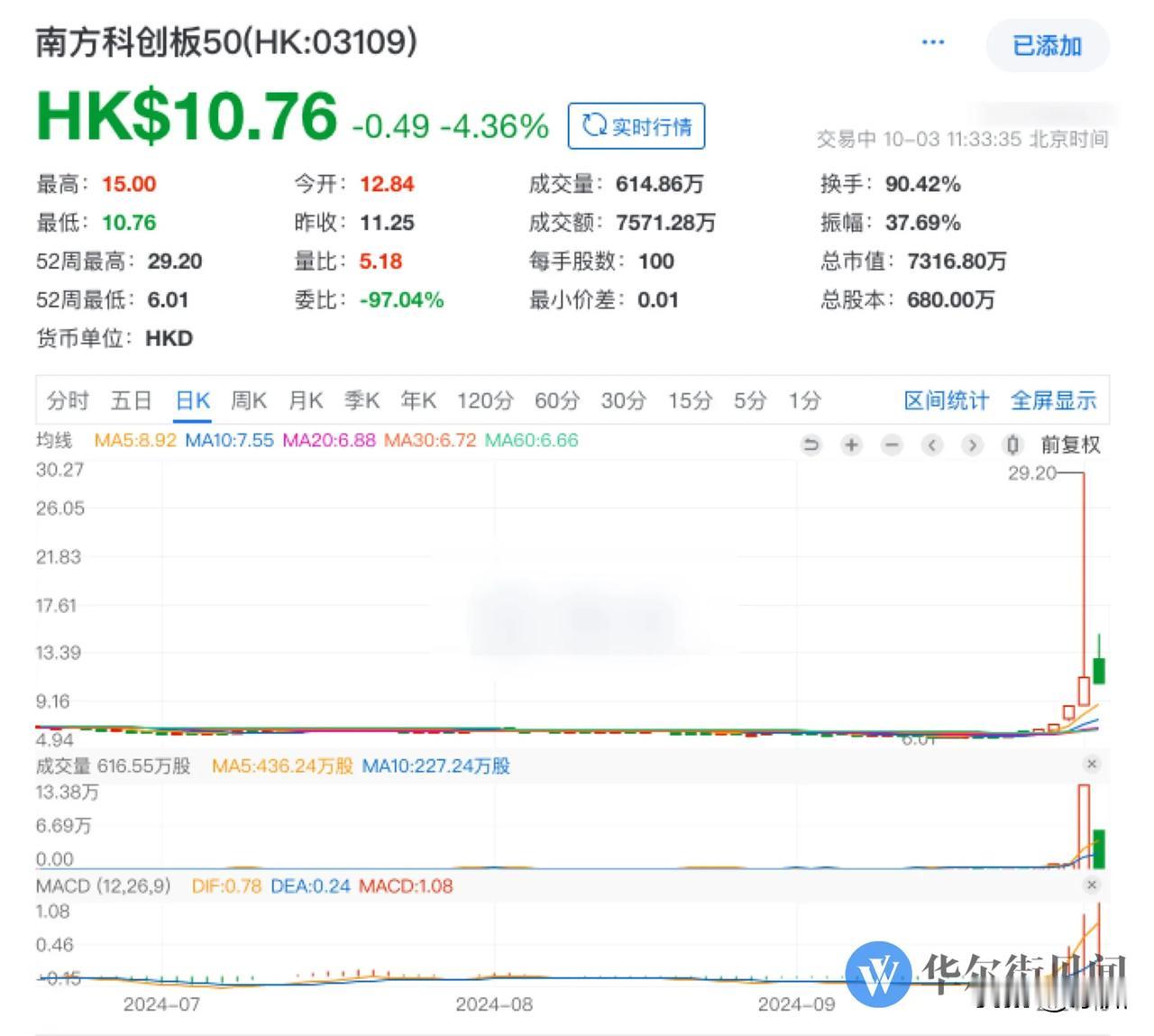Click the 换手 value 90.42%
The image size is (1154, 1036).
coord(922,184)
